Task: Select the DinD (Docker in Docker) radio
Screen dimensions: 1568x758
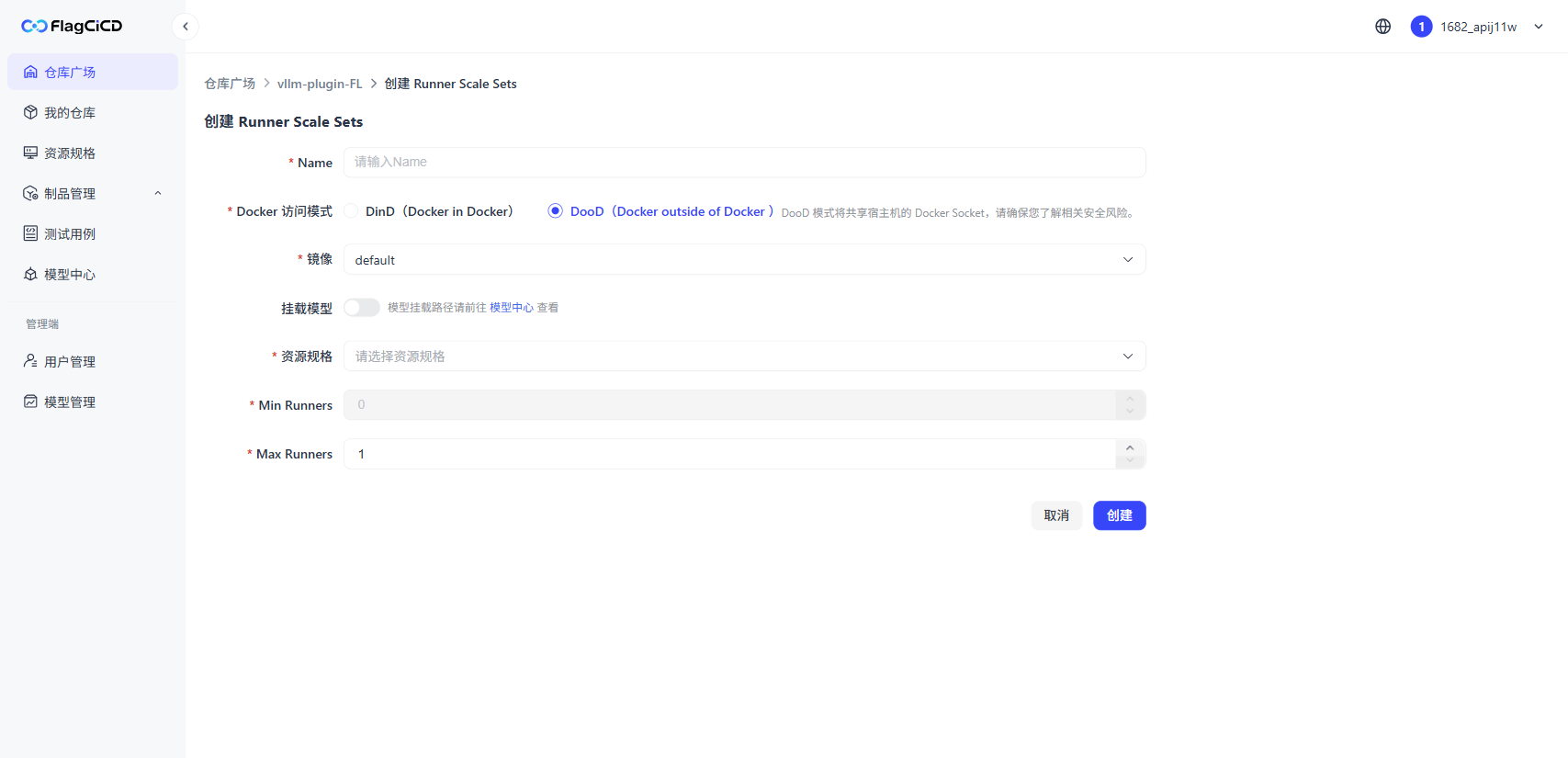Action: pos(351,211)
